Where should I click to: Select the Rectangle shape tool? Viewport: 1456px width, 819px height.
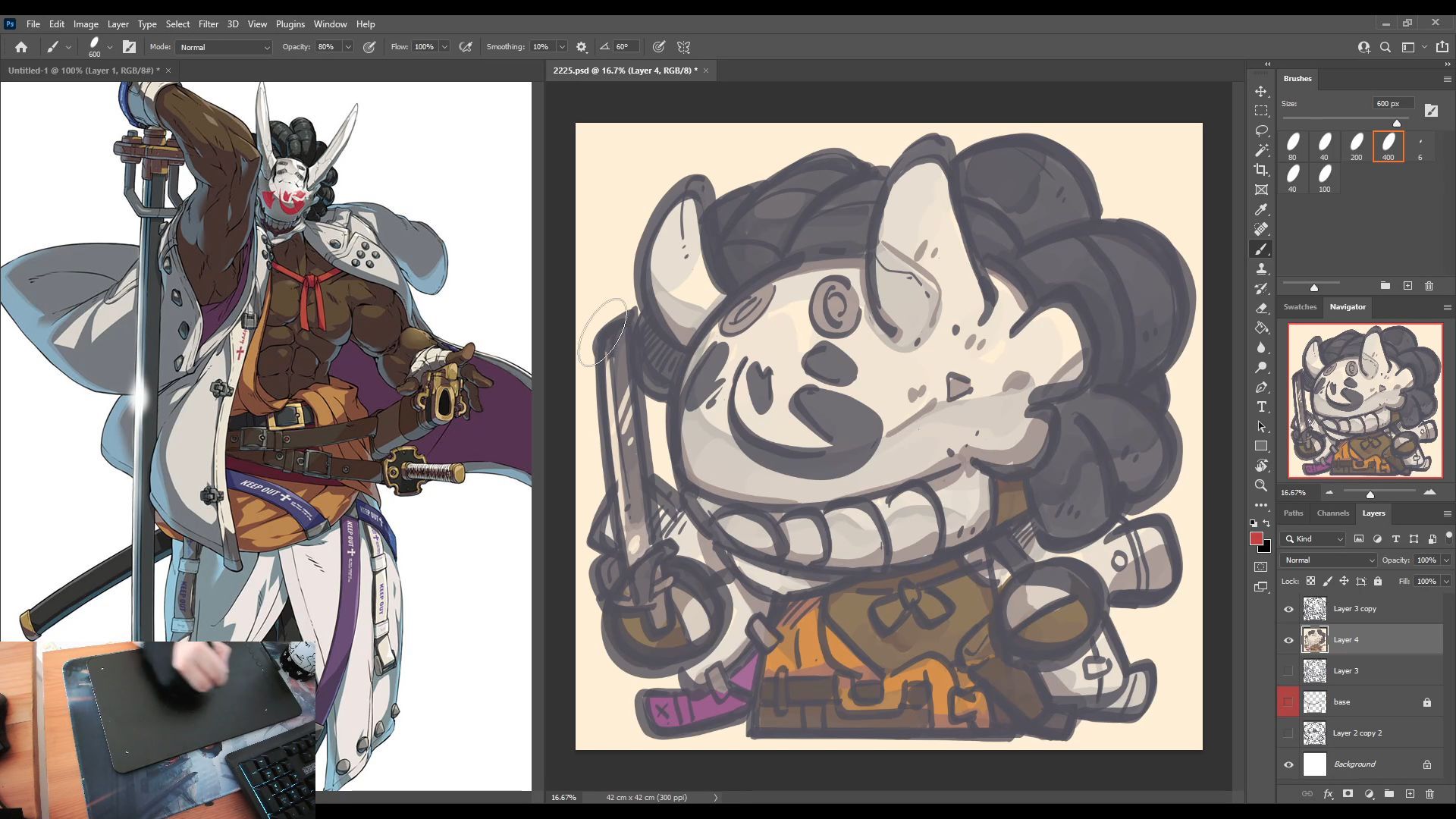coord(1261,447)
